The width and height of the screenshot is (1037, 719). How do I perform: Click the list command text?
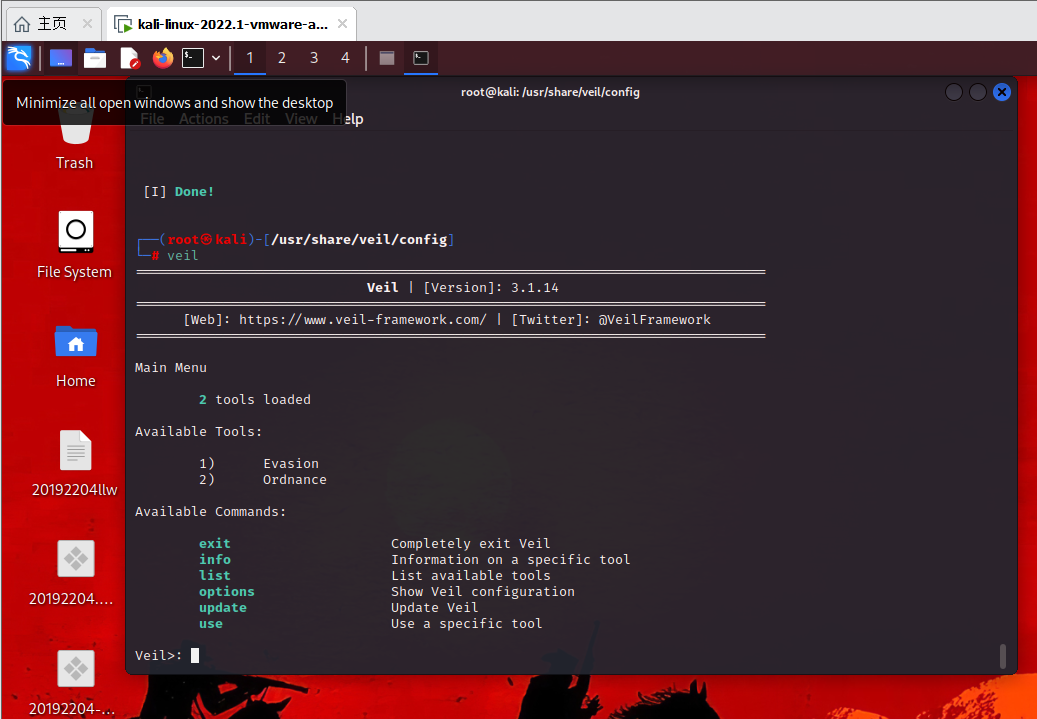coord(215,575)
